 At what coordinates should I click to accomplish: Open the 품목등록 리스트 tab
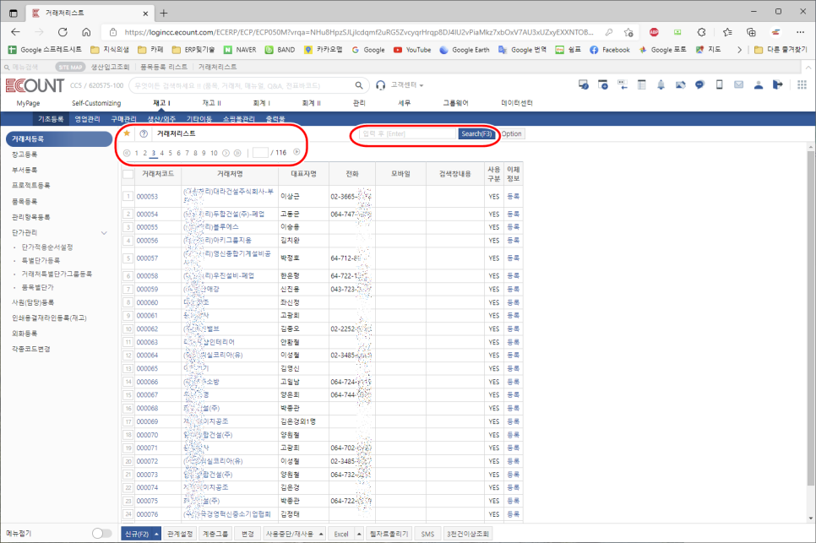[x=164, y=67]
